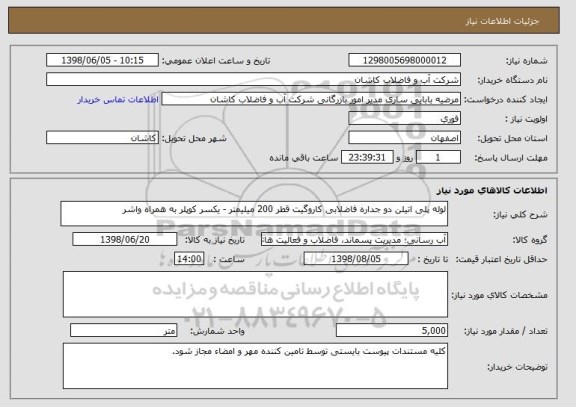Select the goods group field

click(354, 240)
